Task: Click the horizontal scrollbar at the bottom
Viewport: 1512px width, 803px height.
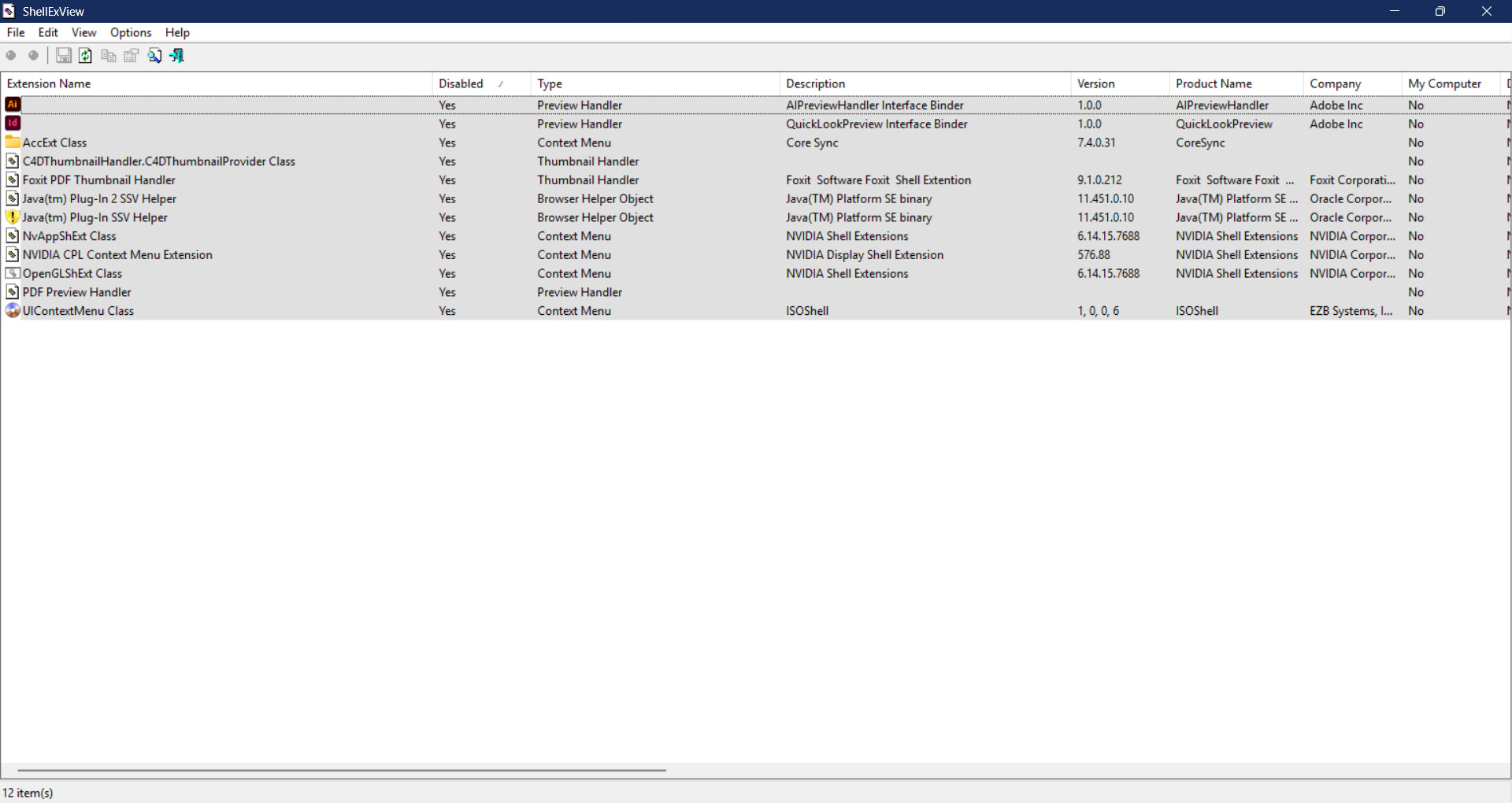Action: click(342, 770)
